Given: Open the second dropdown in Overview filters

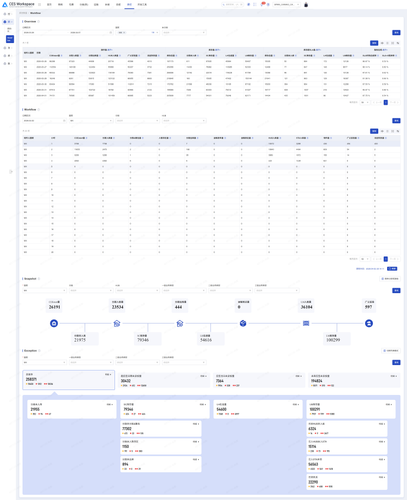Looking at the screenshot, I should click(138, 33).
